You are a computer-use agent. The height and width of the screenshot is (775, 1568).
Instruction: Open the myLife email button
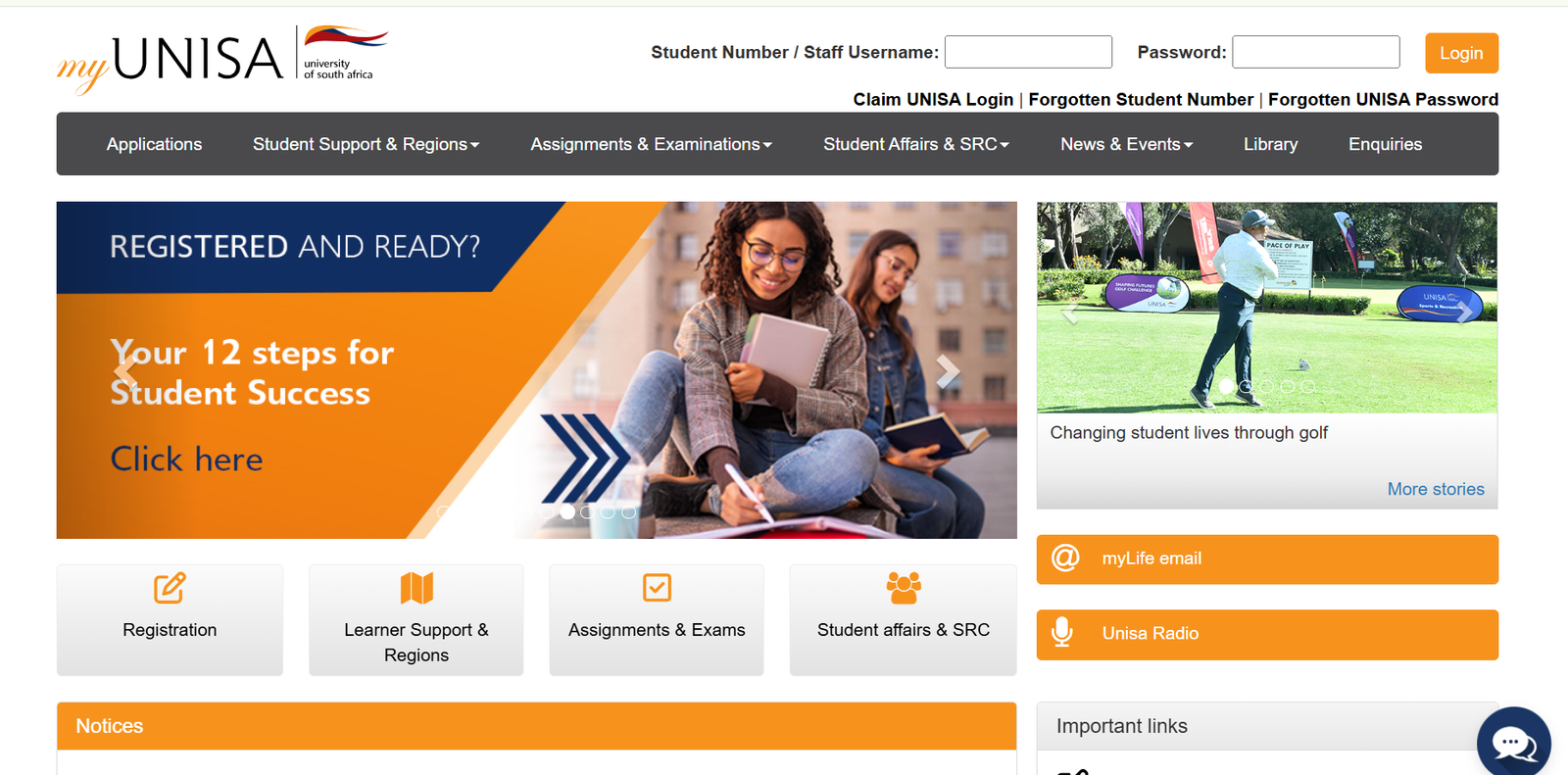[1267, 558]
